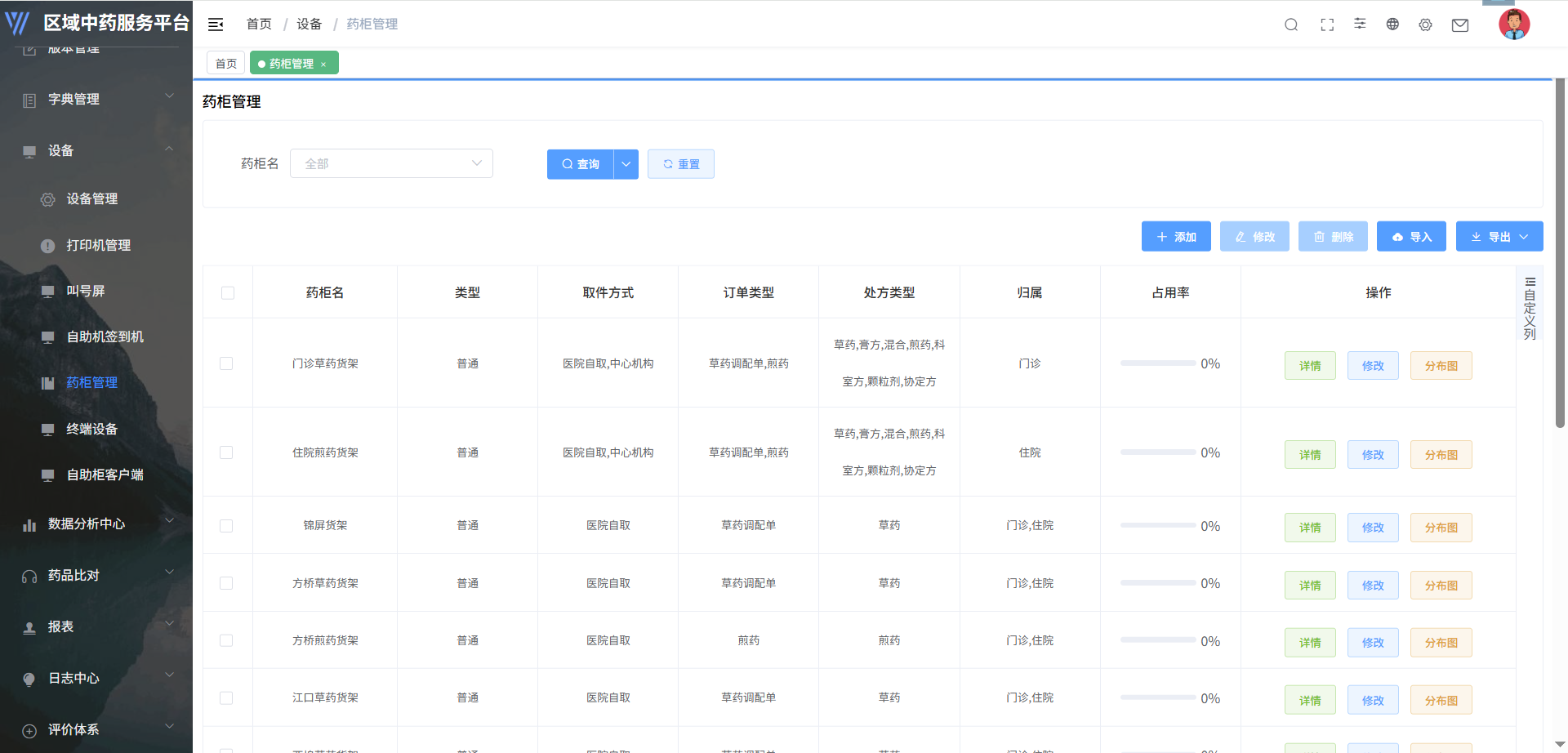The height and width of the screenshot is (753, 1568).
Task: Check the 方桥草药货架 row checkbox
Action: tap(226, 583)
